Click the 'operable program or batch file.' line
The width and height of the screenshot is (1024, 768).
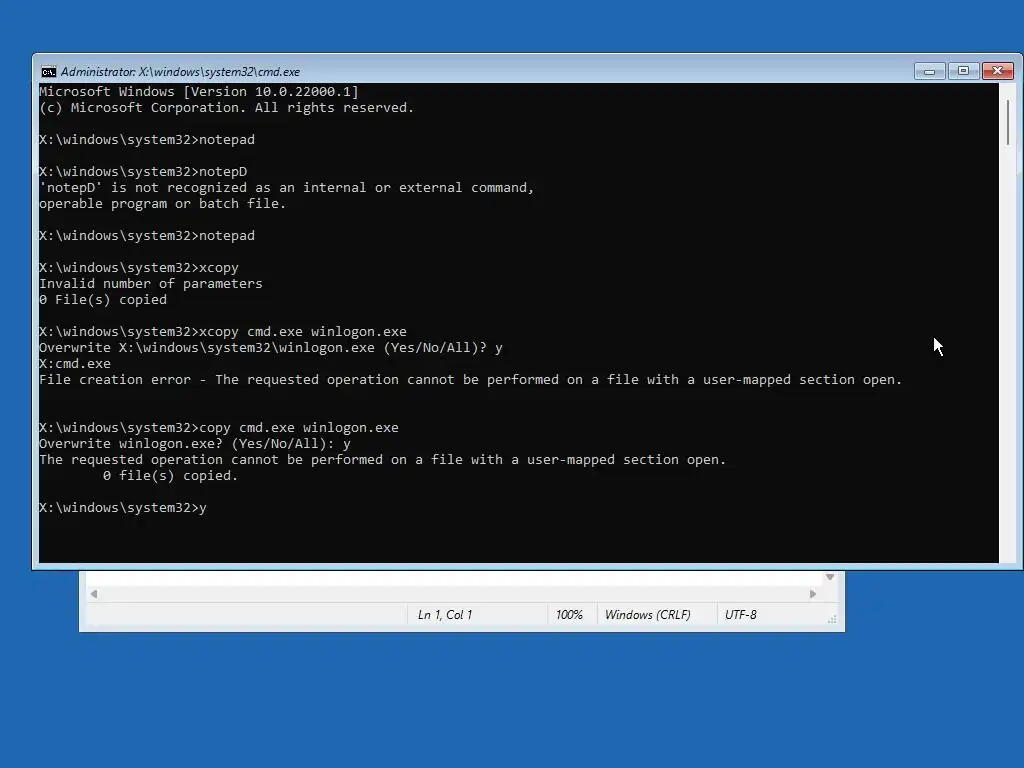163,204
